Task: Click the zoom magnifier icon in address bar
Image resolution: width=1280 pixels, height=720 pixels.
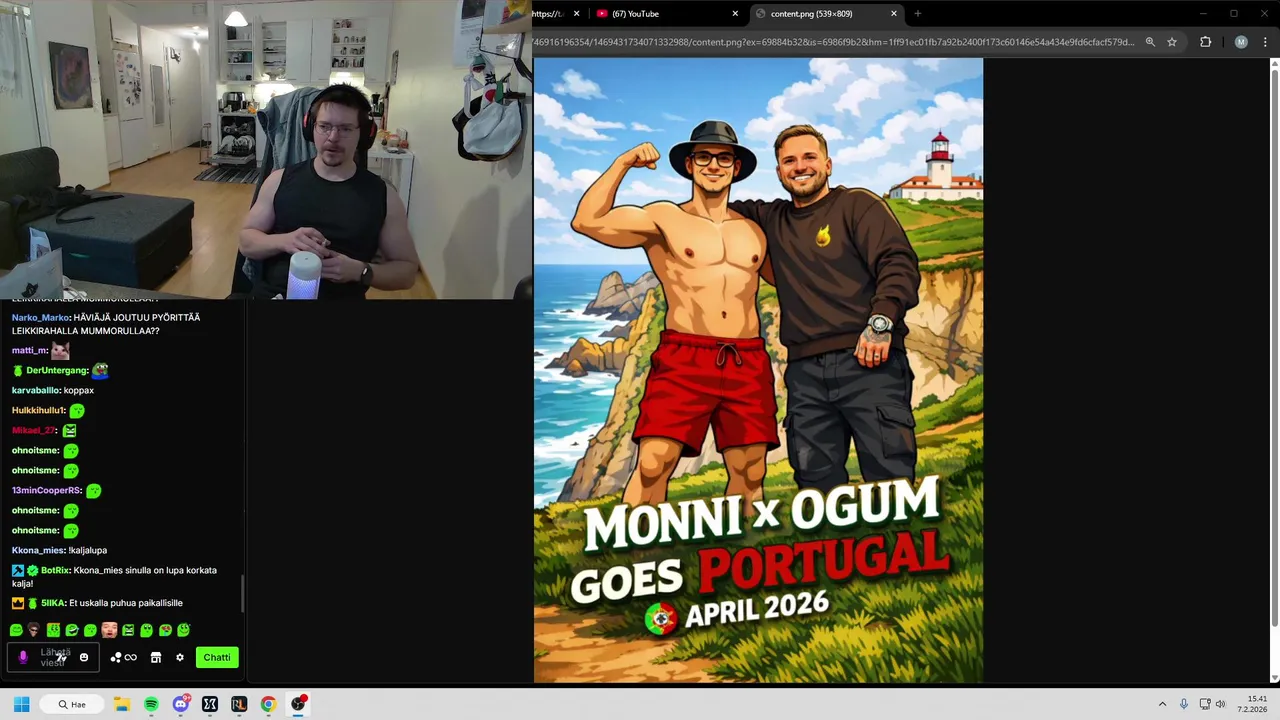Action: point(1150,42)
